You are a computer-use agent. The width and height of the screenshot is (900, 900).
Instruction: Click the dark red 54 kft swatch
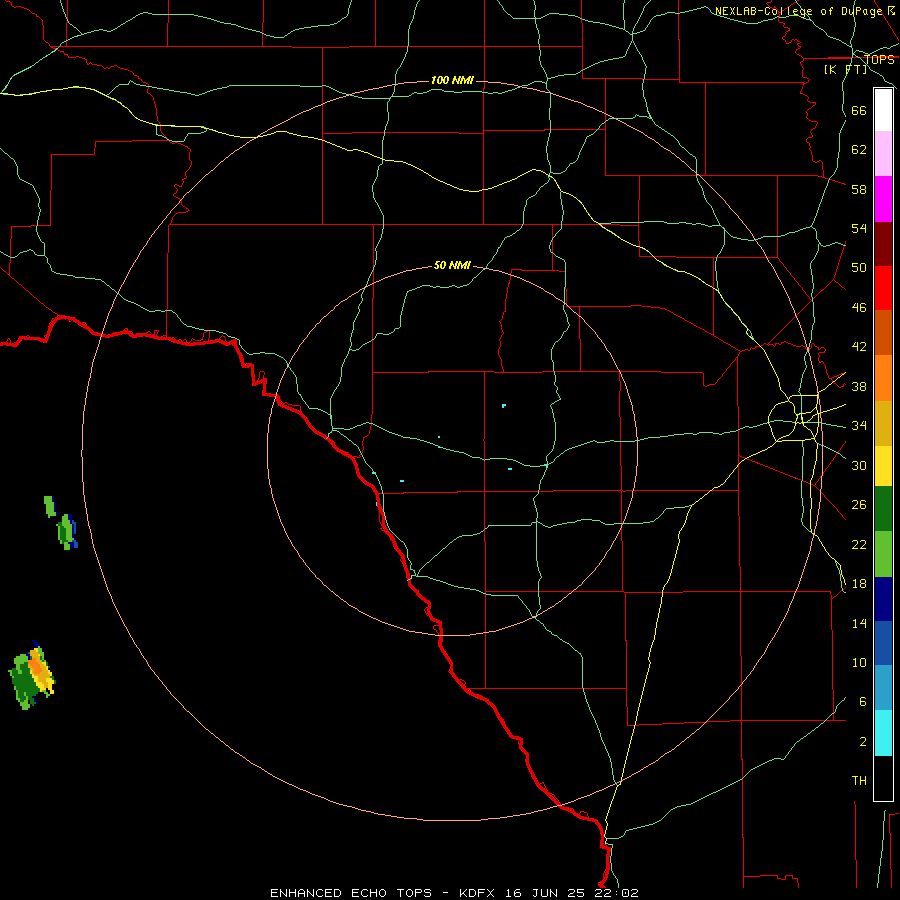pos(883,243)
